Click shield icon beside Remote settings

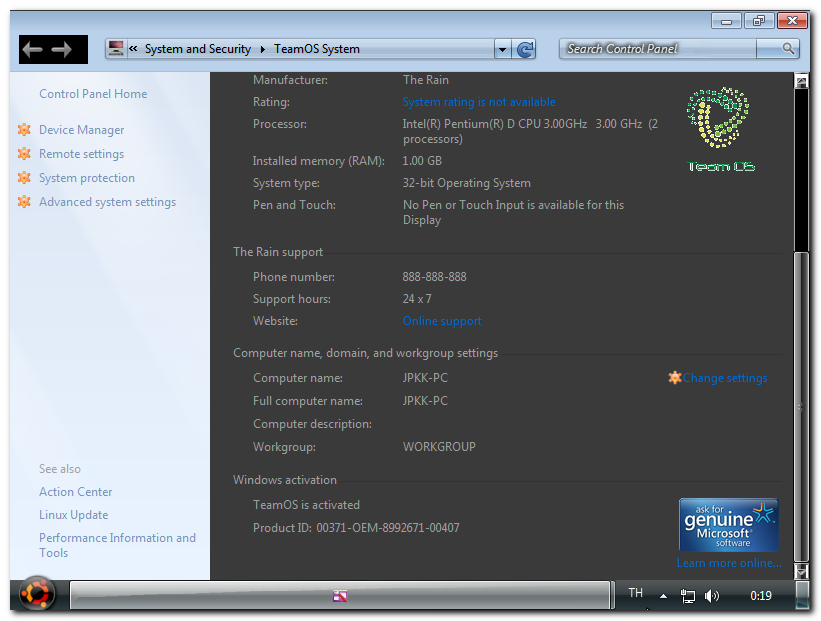click(x=24, y=153)
